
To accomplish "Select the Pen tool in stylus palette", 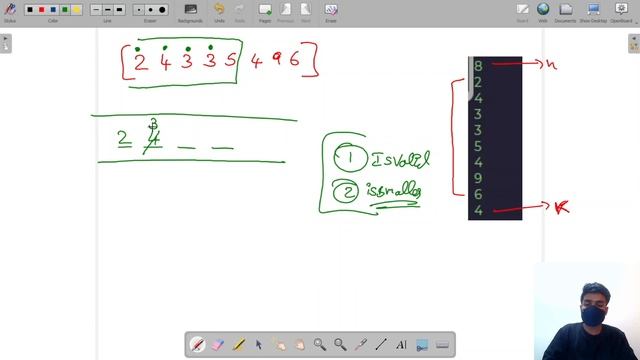I will coord(198,344).
